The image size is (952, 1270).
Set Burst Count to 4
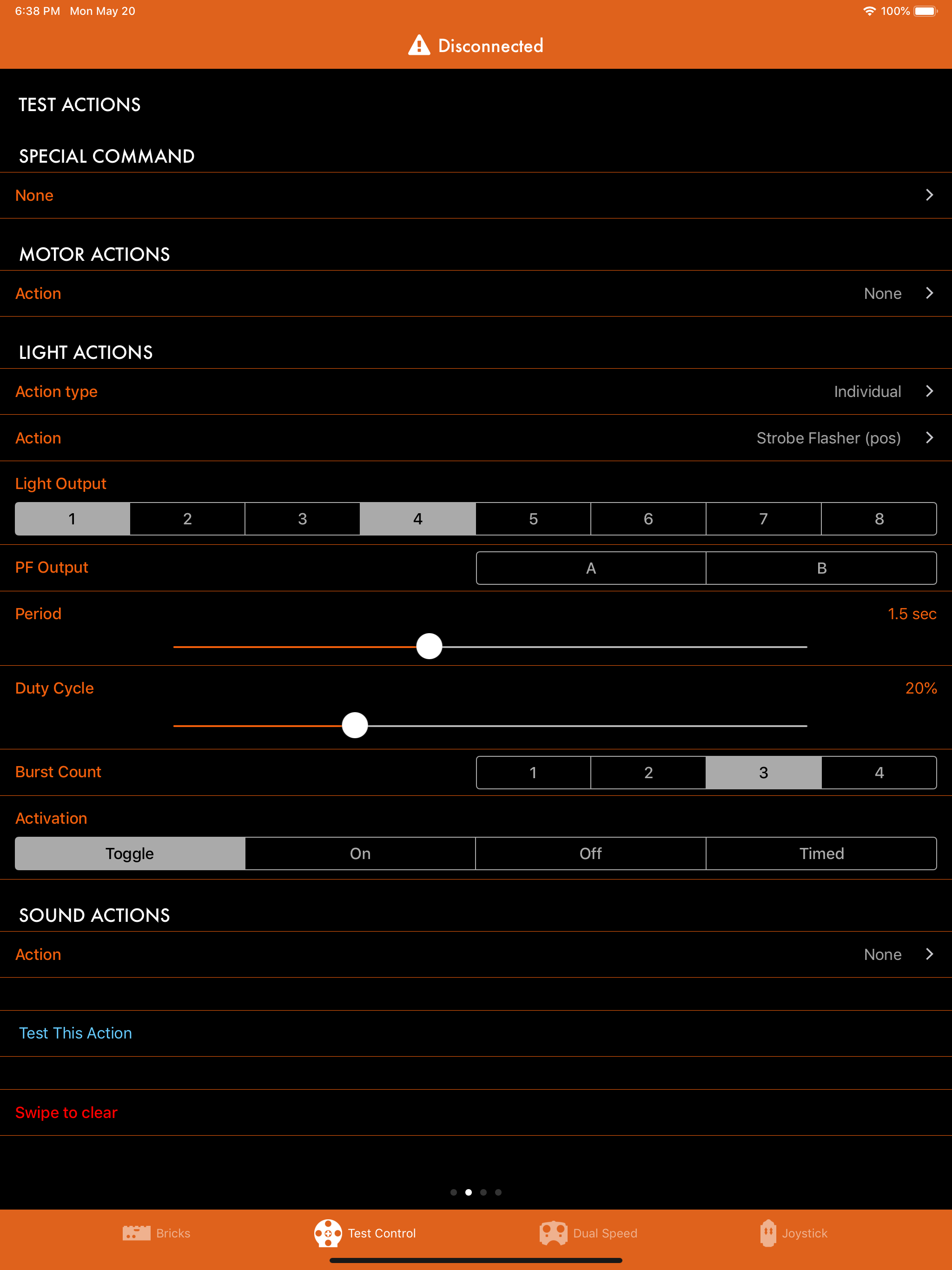[879, 772]
